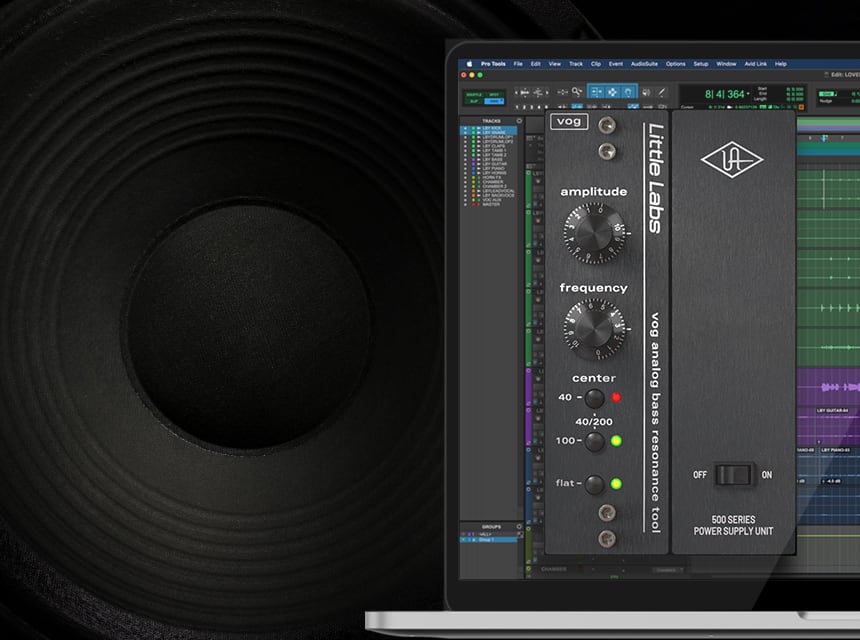Click the bottom screw on VOG panel
The width and height of the screenshot is (860, 640).
coord(607,539)
